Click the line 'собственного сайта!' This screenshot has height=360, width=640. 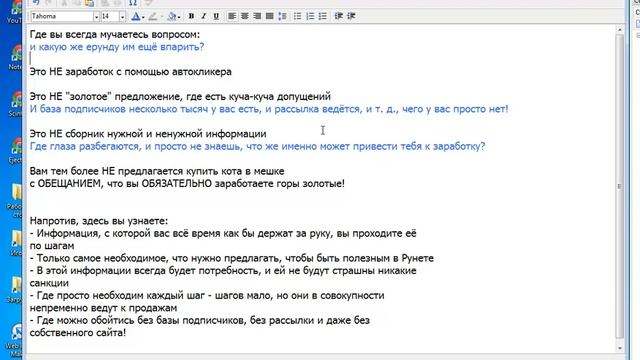pos(78,333)
